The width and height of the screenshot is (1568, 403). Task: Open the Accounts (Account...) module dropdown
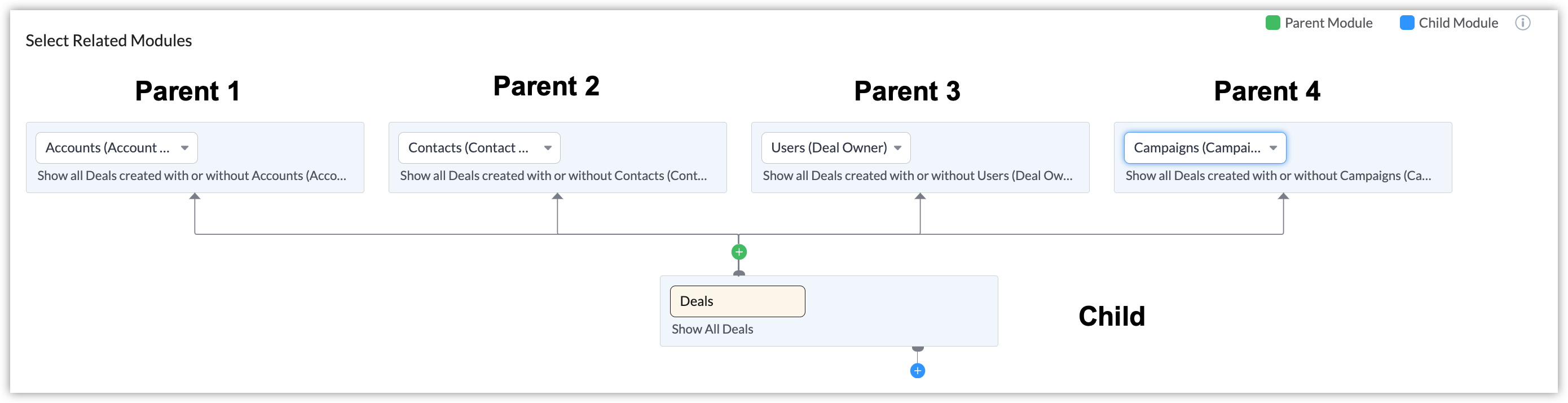pyautogui.click(x=107, y=148)
